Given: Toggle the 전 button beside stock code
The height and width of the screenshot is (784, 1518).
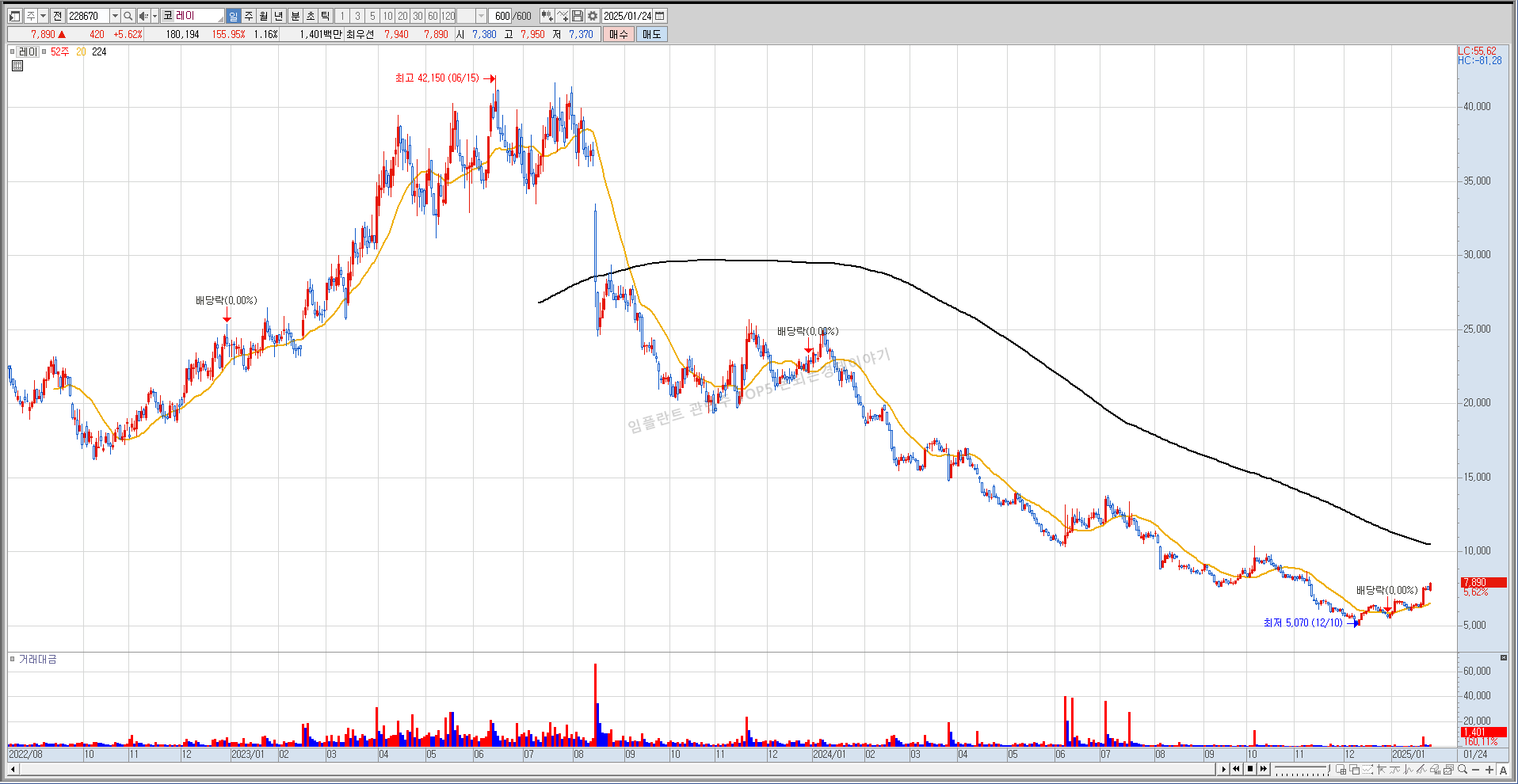Looking at the screenshot, I should (58, 16).
